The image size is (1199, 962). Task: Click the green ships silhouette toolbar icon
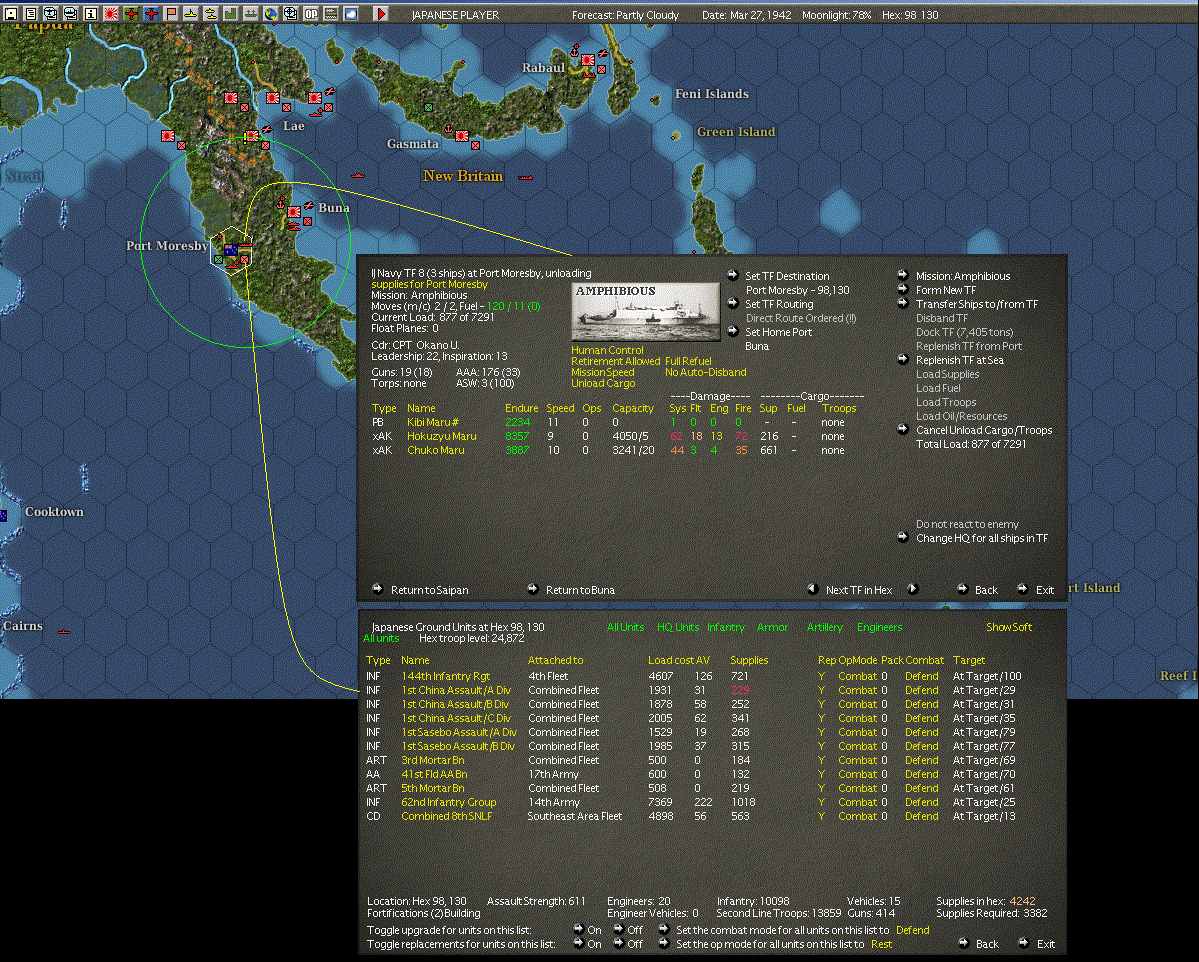point(250,14)
